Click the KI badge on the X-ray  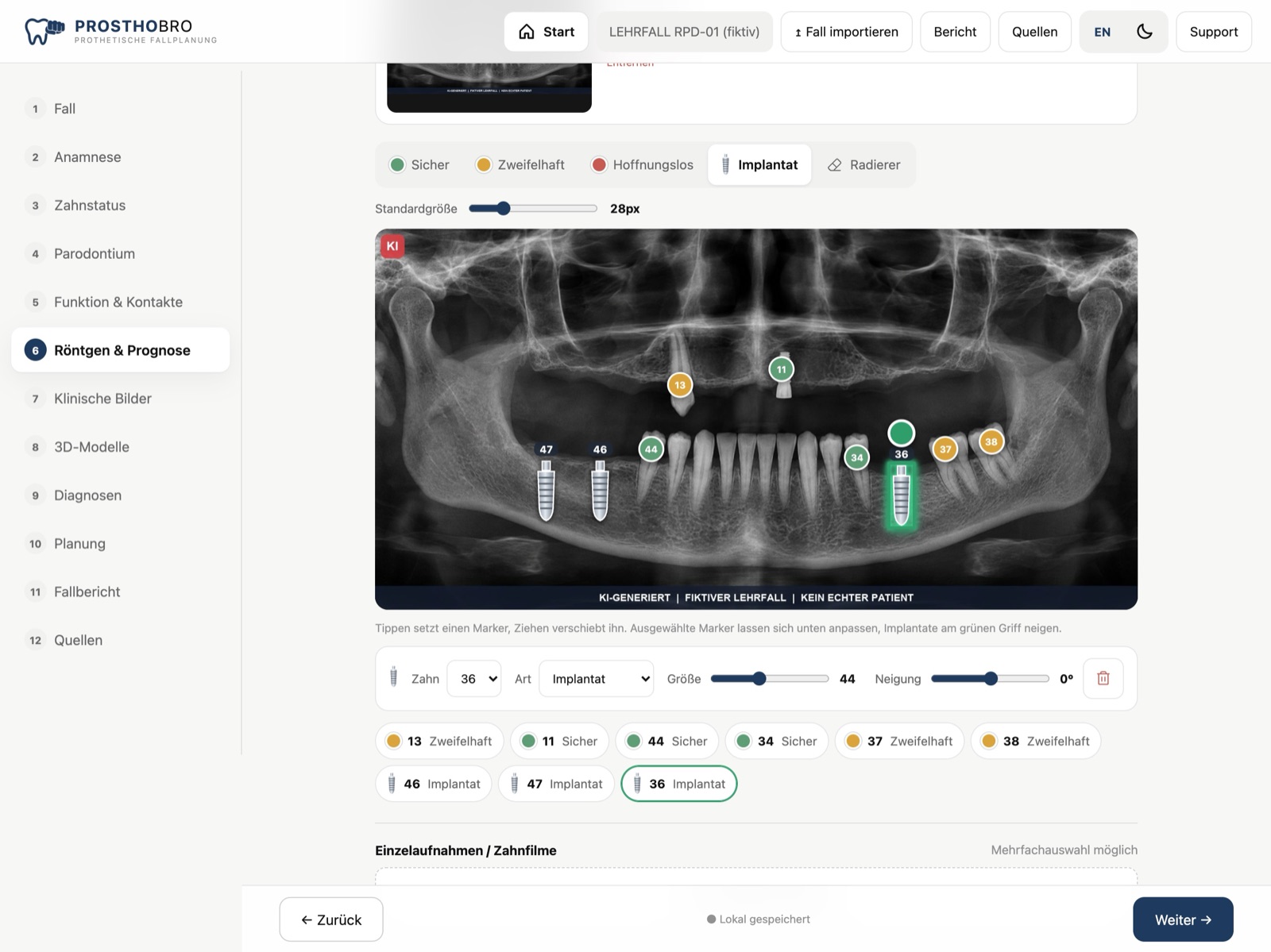[392, 246]
